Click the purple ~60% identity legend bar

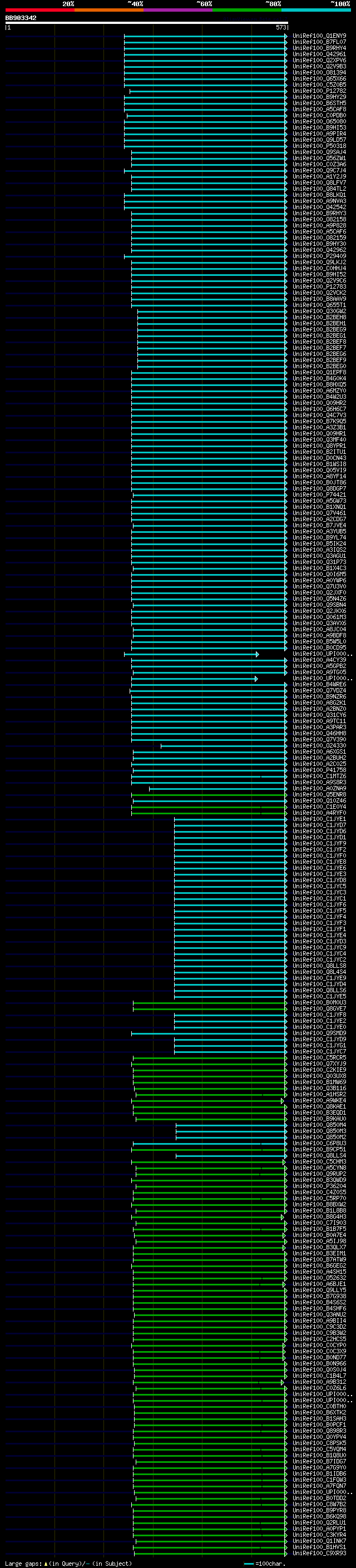pos(179,11)
